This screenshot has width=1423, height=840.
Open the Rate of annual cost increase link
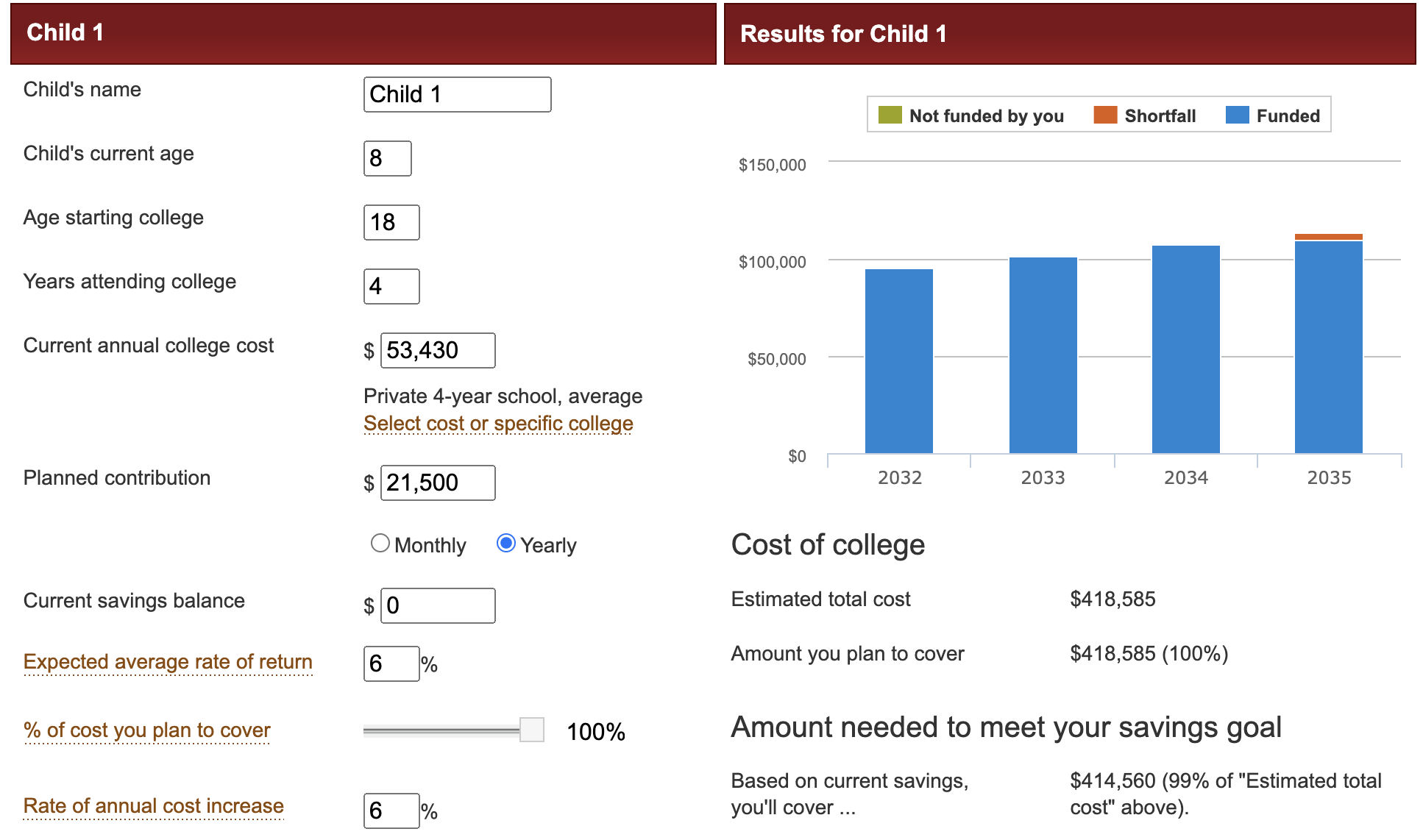[153, 806]
